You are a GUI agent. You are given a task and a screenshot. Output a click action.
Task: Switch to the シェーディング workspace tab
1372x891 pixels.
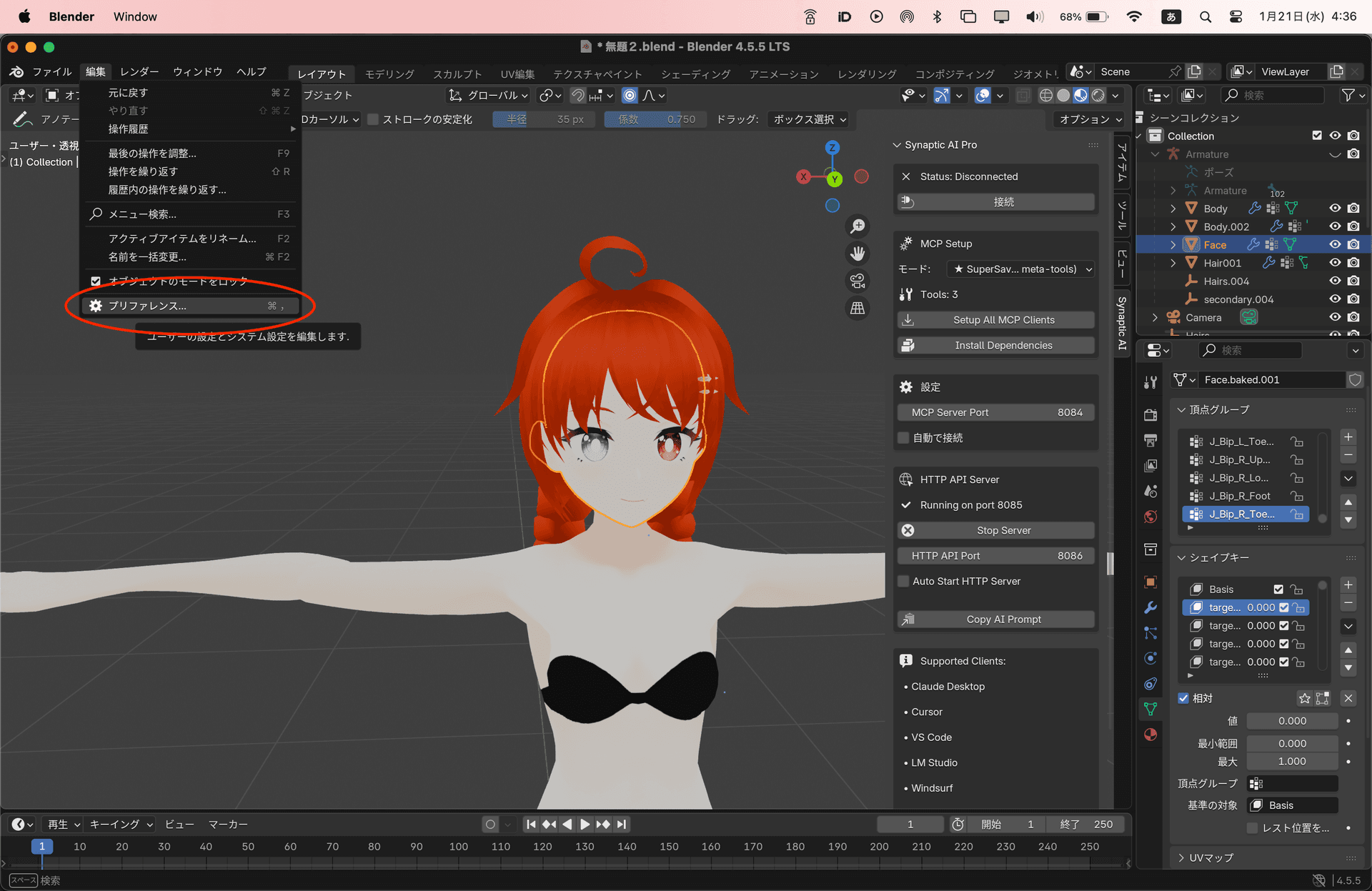[x=695, y=74]
